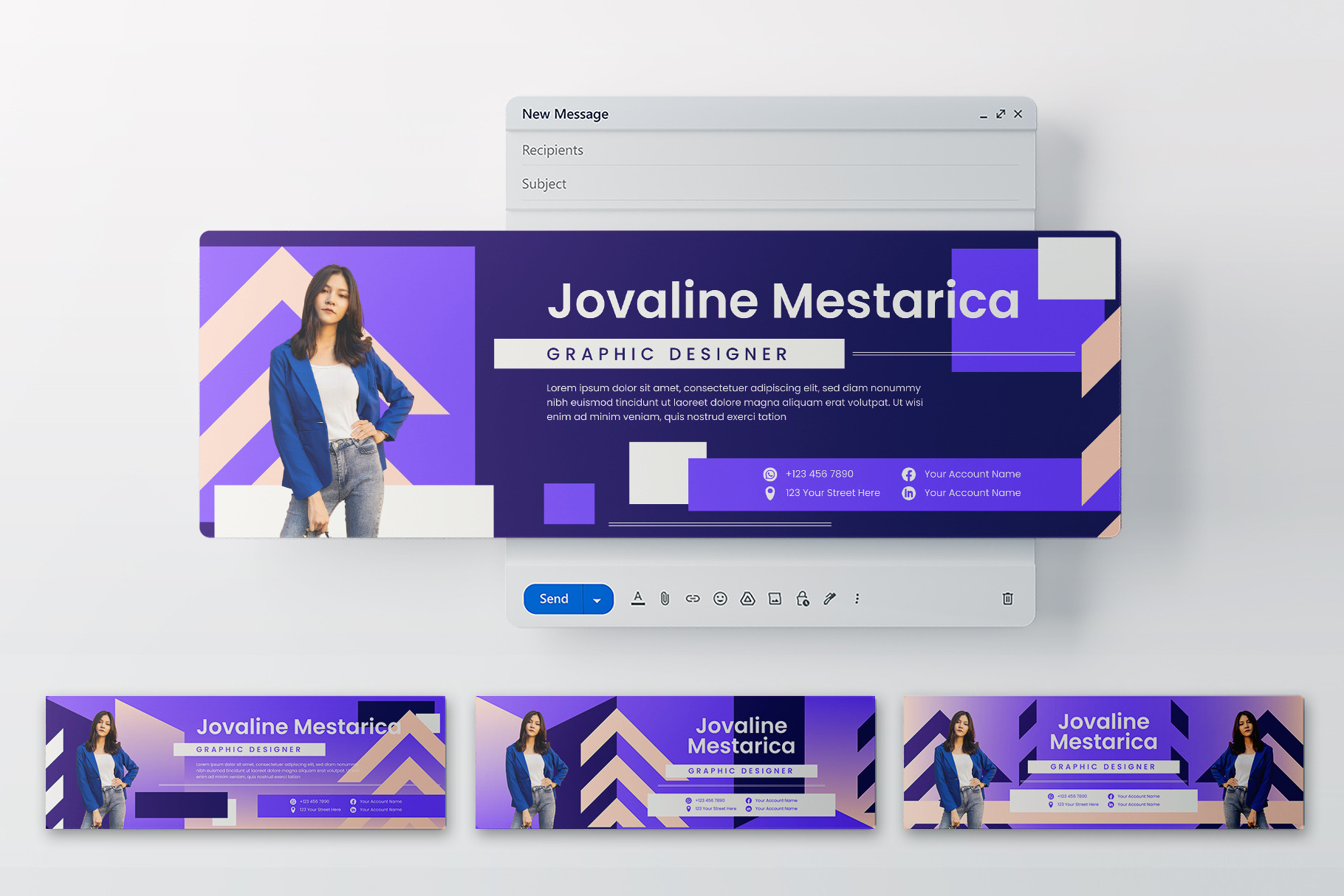Insert a photo icon

click(x=775, y=599)
